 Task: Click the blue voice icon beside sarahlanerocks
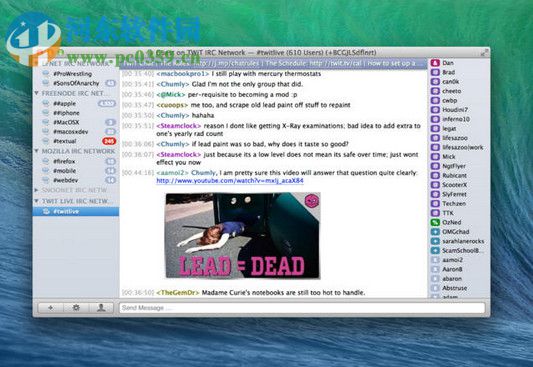click(x=435, y=241)
